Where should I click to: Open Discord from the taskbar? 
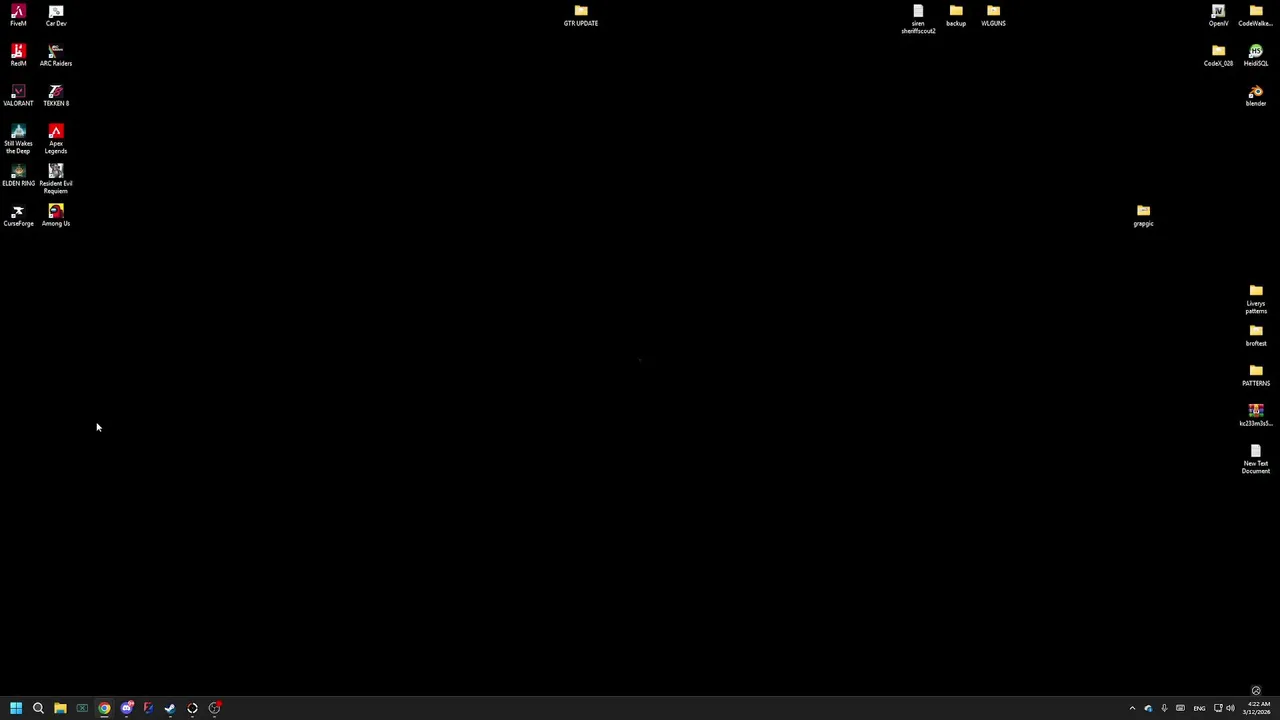[x=127, y=708]
